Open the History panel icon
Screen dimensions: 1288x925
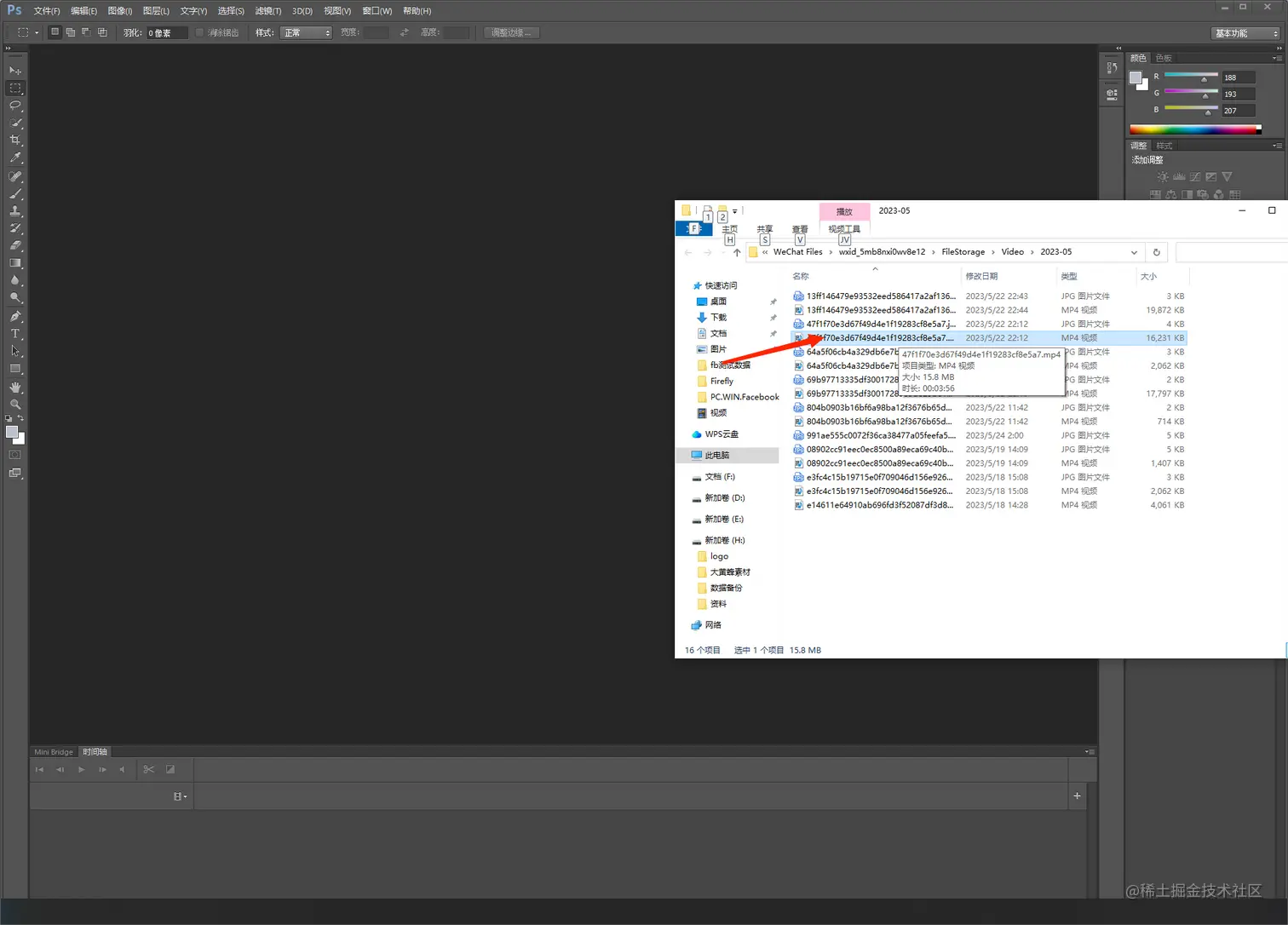1112,68
